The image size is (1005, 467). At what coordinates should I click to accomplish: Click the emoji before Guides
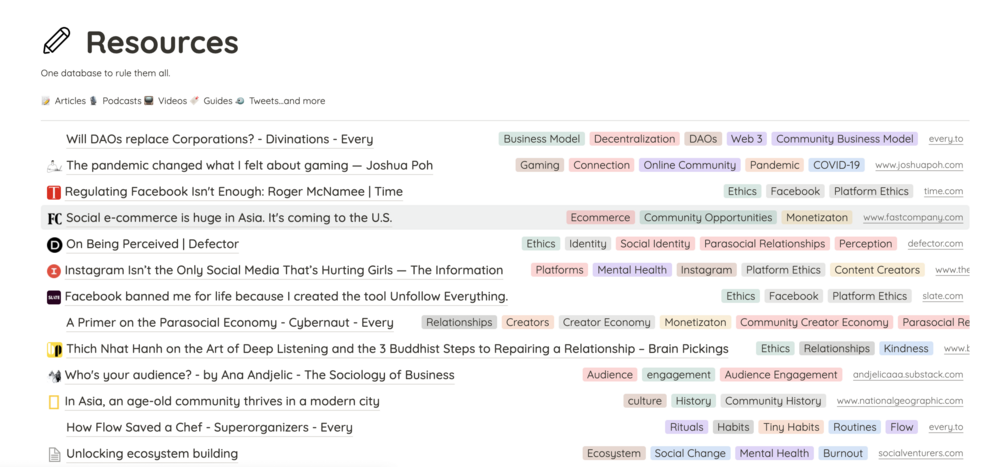click(x=194, y=101)
